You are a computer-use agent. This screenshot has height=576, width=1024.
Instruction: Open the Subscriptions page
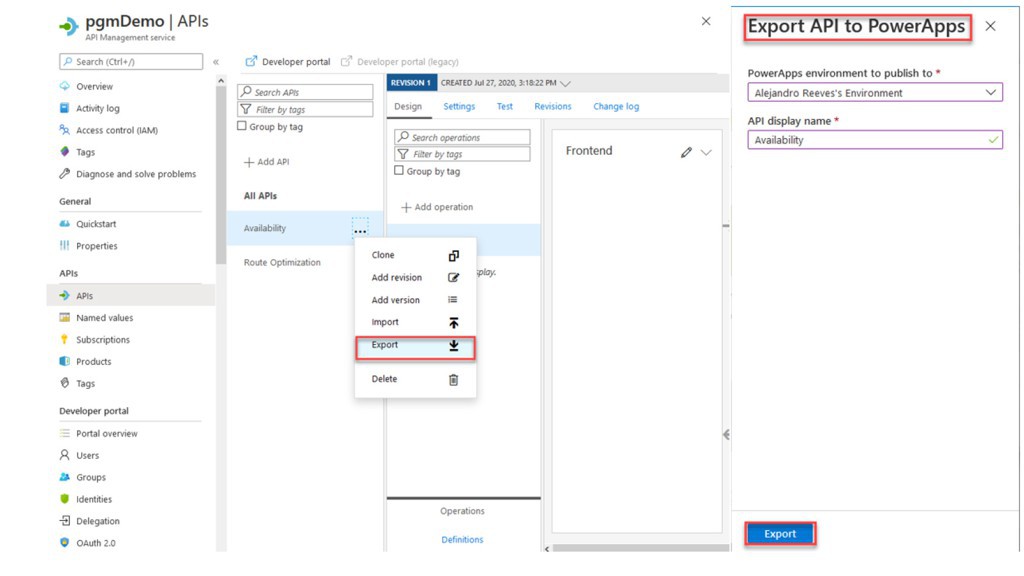tap(103, 340)
